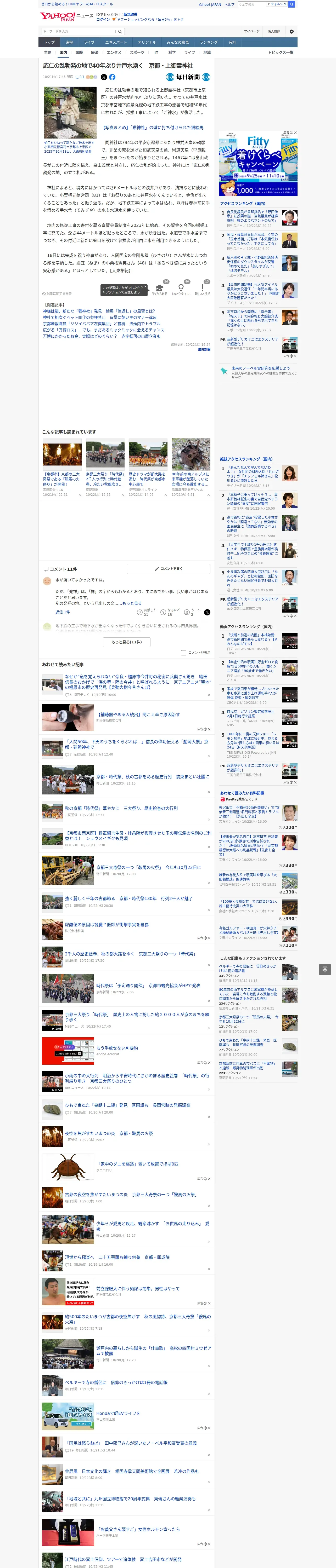Open video ranking item with 7:22 thumbnail
Screen dimensions: 336x1568
[x=290, y=641]
